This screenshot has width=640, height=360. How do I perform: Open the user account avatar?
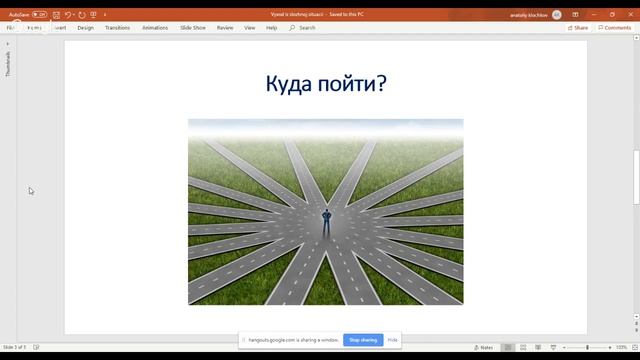[x=556, y=15]
